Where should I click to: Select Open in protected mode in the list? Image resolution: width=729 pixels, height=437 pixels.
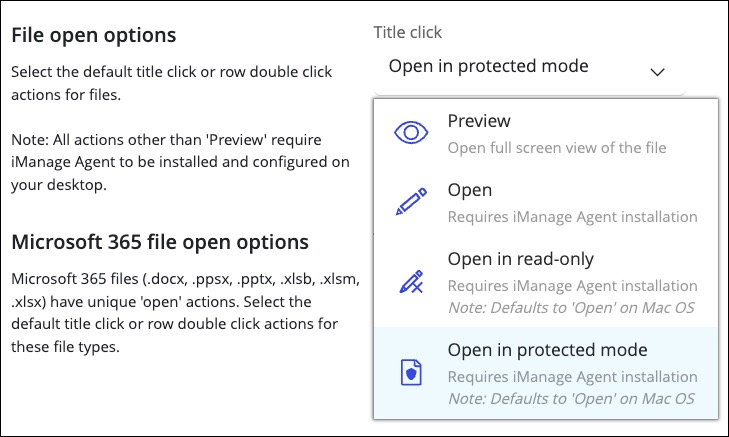[x=547, y=350]
